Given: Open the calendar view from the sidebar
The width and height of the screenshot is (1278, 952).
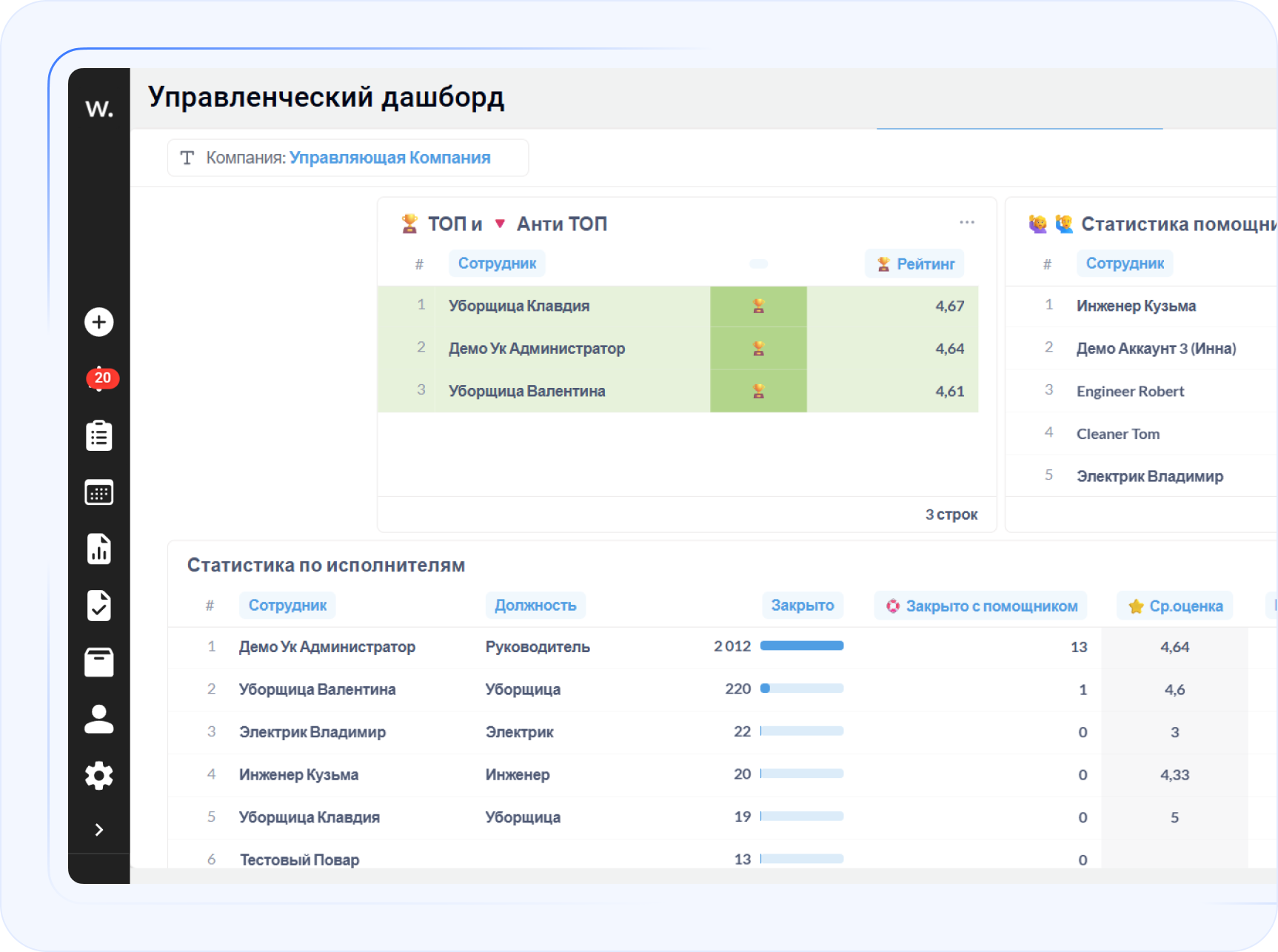Looking at the screenshot, I should pos(98,492).
